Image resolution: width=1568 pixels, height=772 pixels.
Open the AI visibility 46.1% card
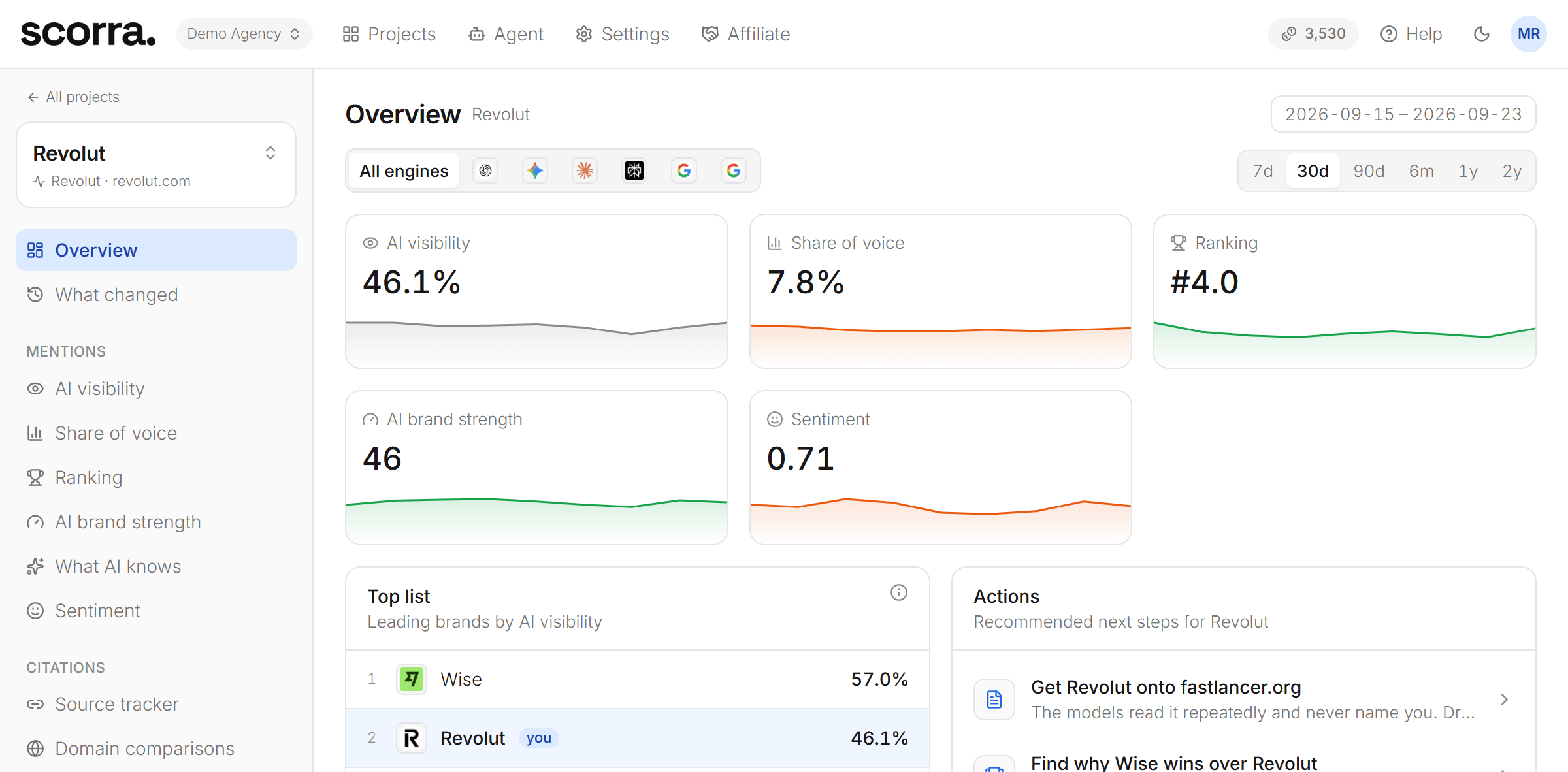pyautogui.click(x=536, y=291)
